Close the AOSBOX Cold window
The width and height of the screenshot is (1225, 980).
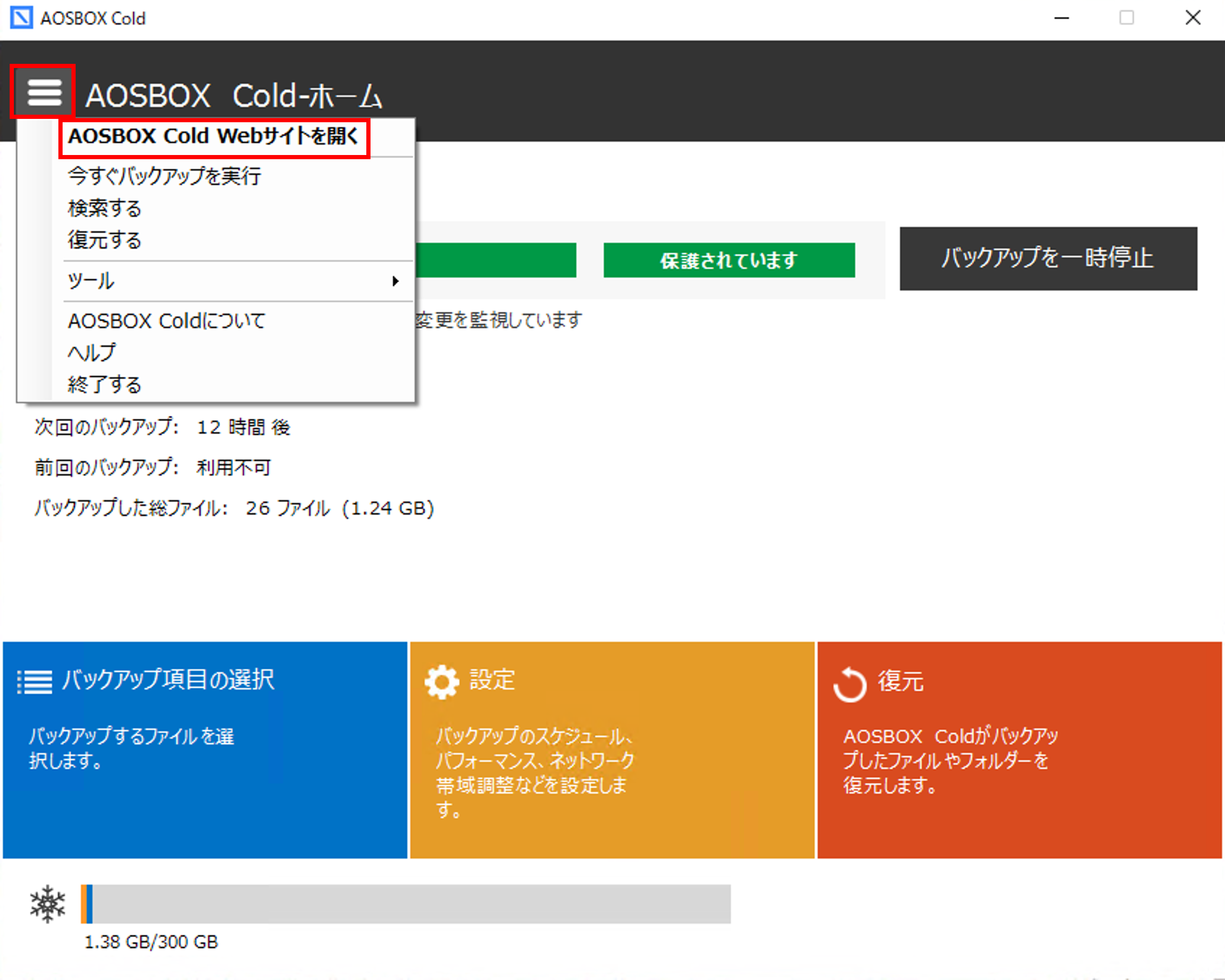click(1193, 18)
